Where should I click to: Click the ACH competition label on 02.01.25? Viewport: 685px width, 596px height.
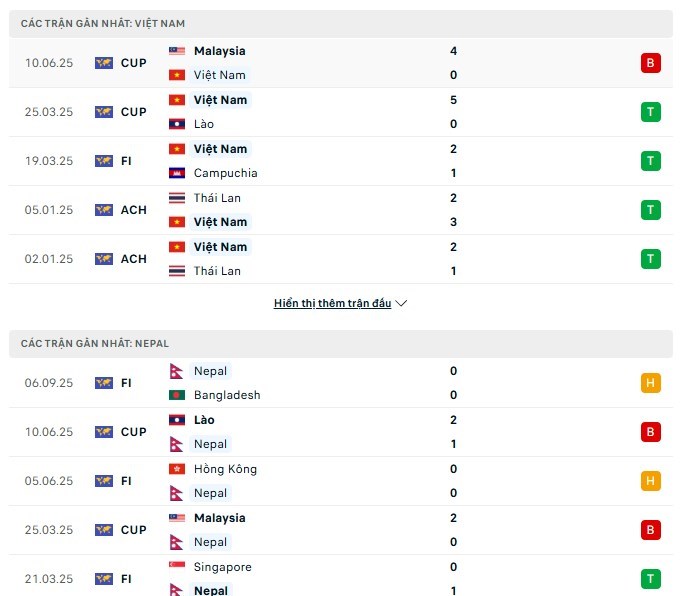pyautogui.click(x=134, y=259)
